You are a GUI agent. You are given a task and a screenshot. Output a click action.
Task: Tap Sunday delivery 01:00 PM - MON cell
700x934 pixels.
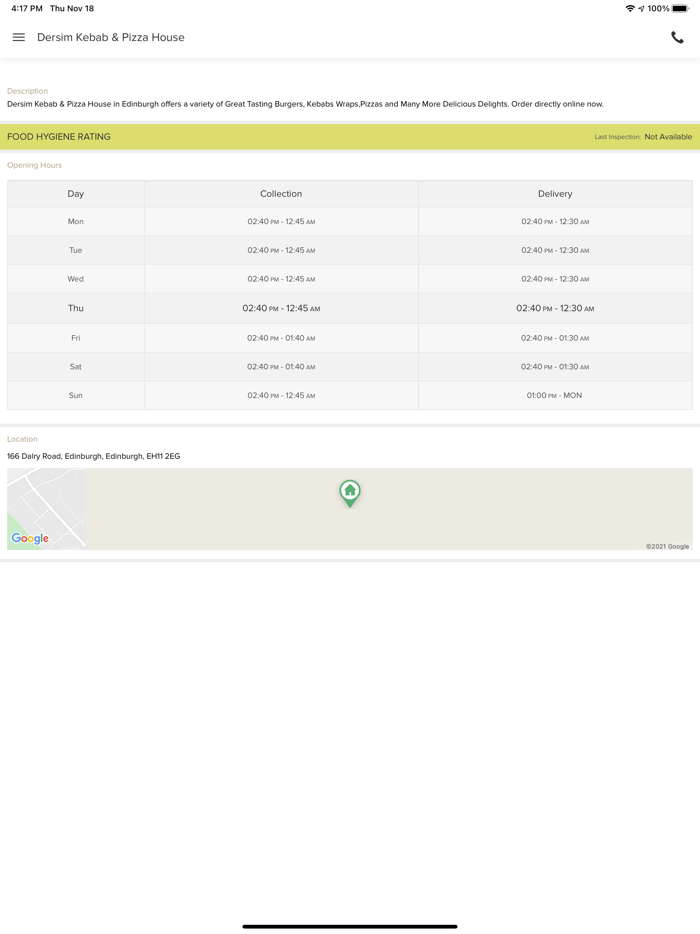pos(555,395)
